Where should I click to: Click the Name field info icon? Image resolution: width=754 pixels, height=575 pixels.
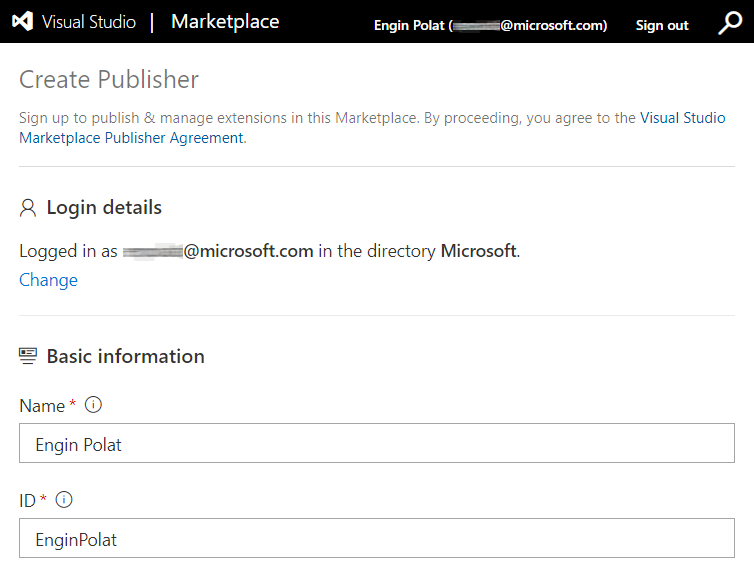[93, 405]
